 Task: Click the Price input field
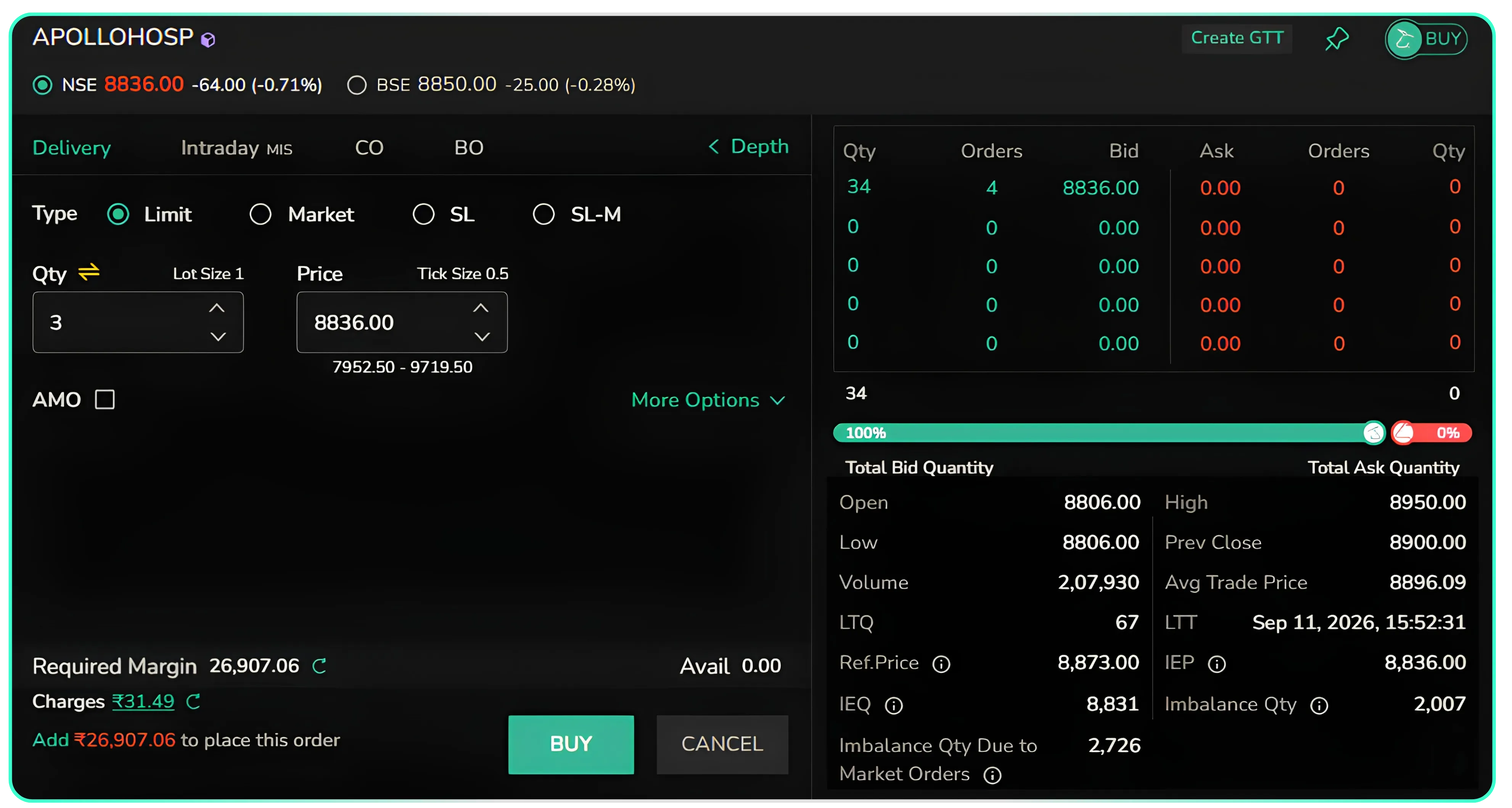pos(402,322)
